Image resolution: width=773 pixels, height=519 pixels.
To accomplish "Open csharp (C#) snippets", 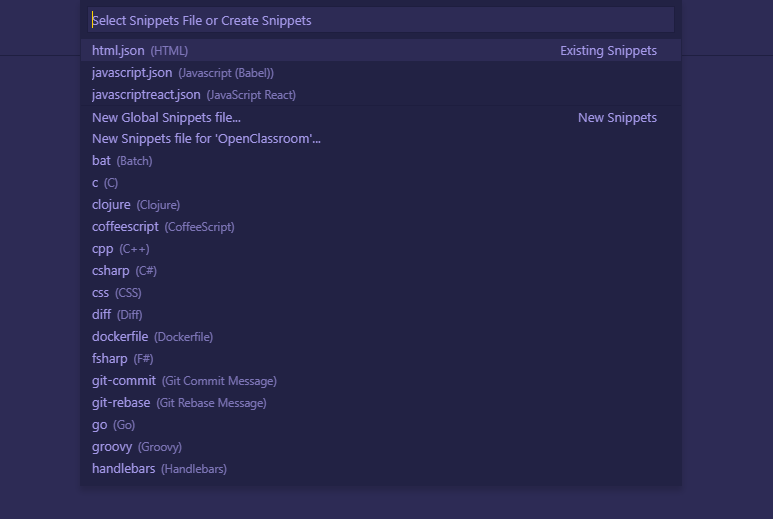I will (124, 271).
